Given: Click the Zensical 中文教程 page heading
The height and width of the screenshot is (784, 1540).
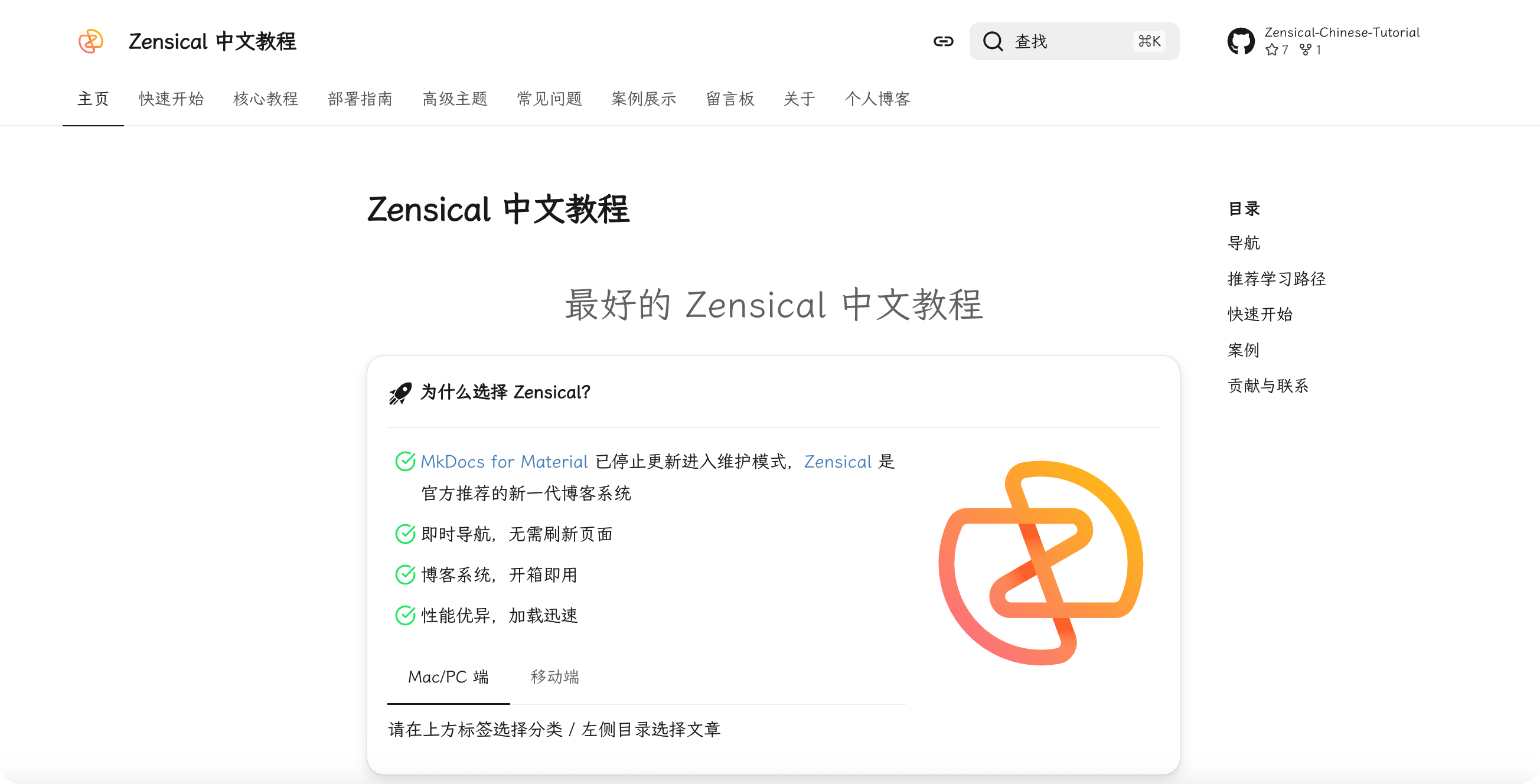Looking at the screenshot, I should (498, 209).
